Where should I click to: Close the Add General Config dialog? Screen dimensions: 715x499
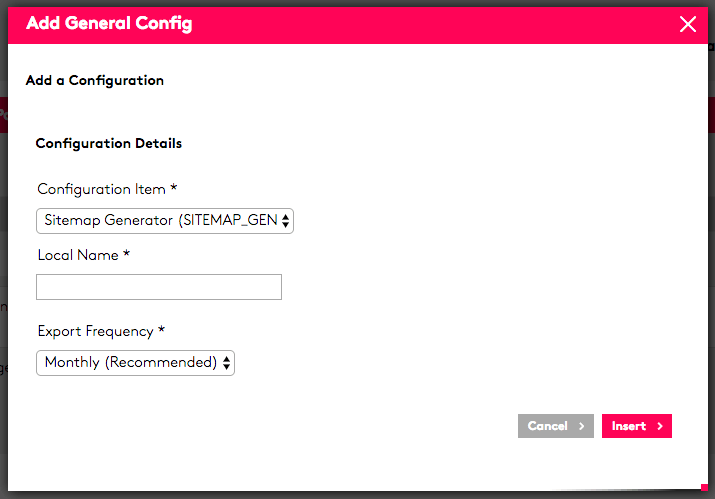[688, 24]
